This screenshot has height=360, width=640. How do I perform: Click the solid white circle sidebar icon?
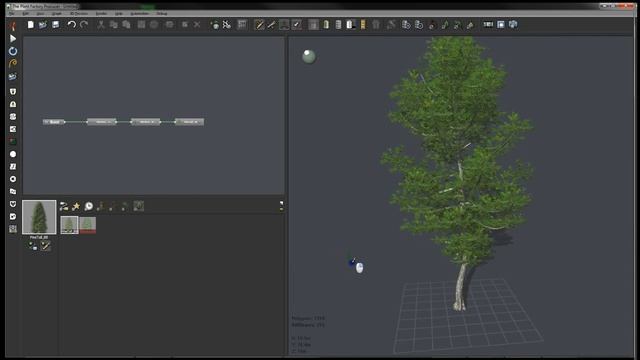[13, 154]
